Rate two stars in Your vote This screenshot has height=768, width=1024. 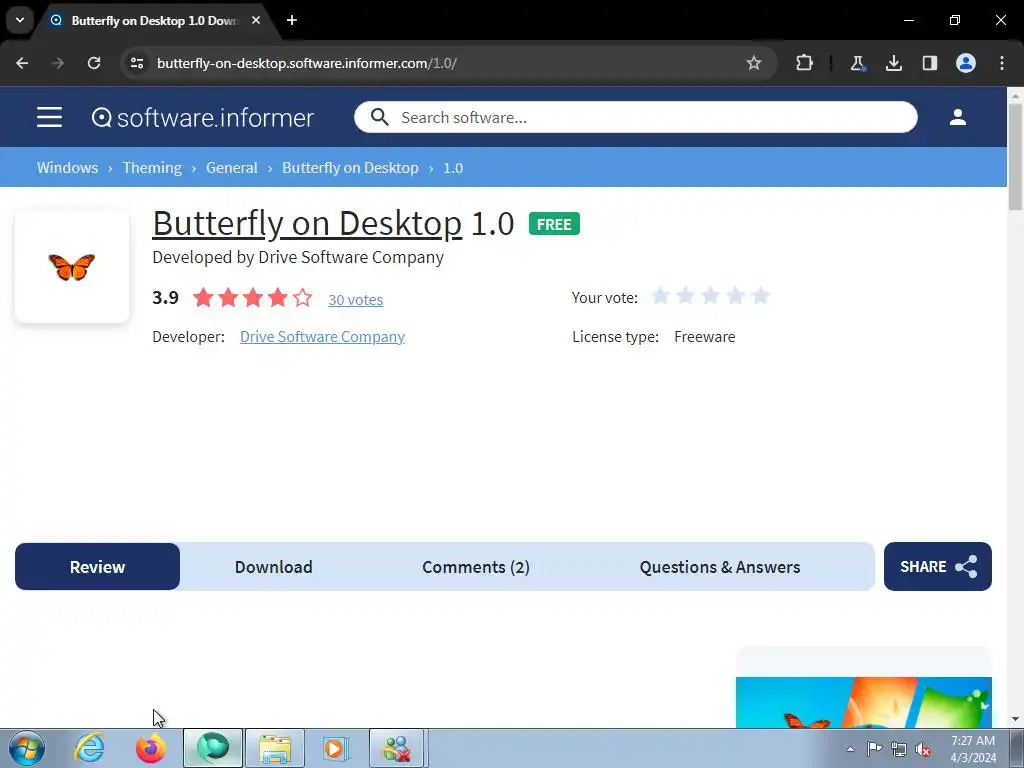tap(686, 296)
